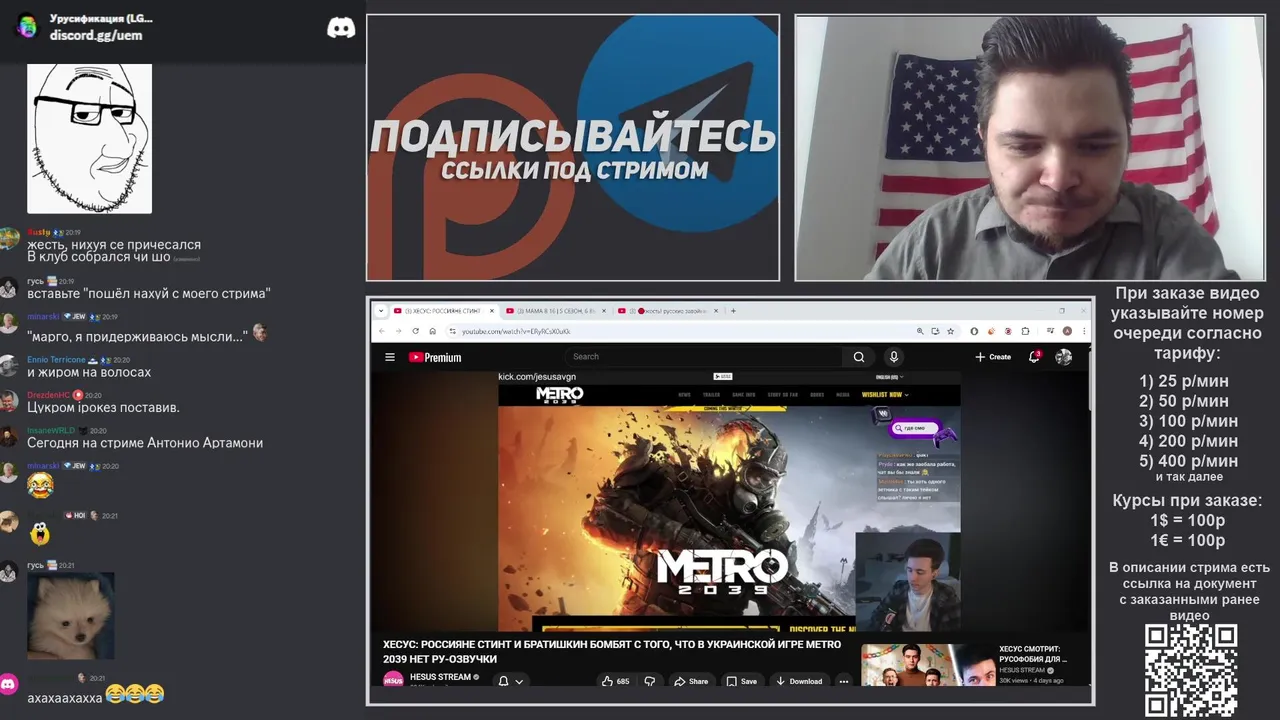Toggle the channel notification bell
This screenshot has width=1280, height=720.
point(503,681)
